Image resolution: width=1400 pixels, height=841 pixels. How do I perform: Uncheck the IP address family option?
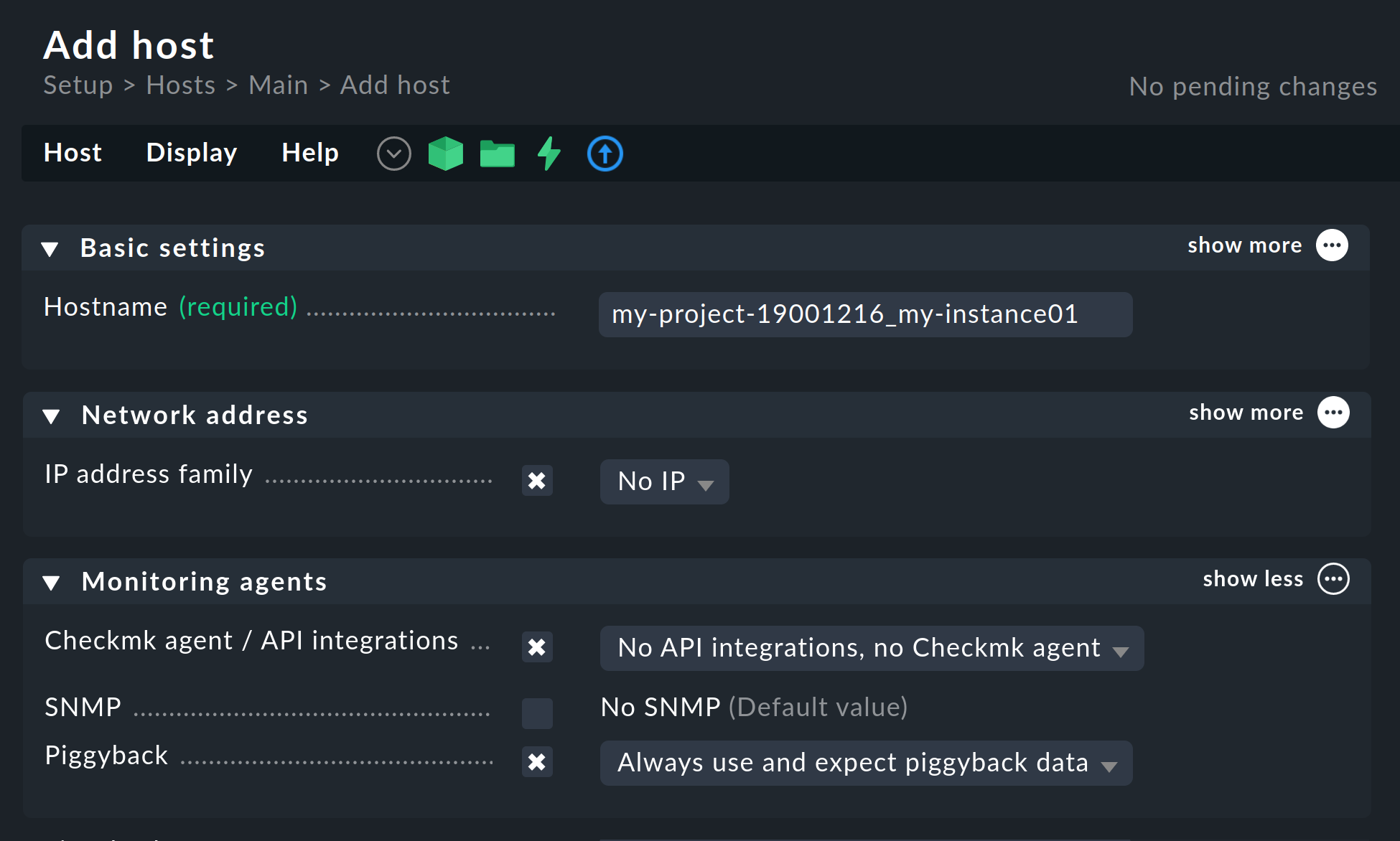point(537,481)
